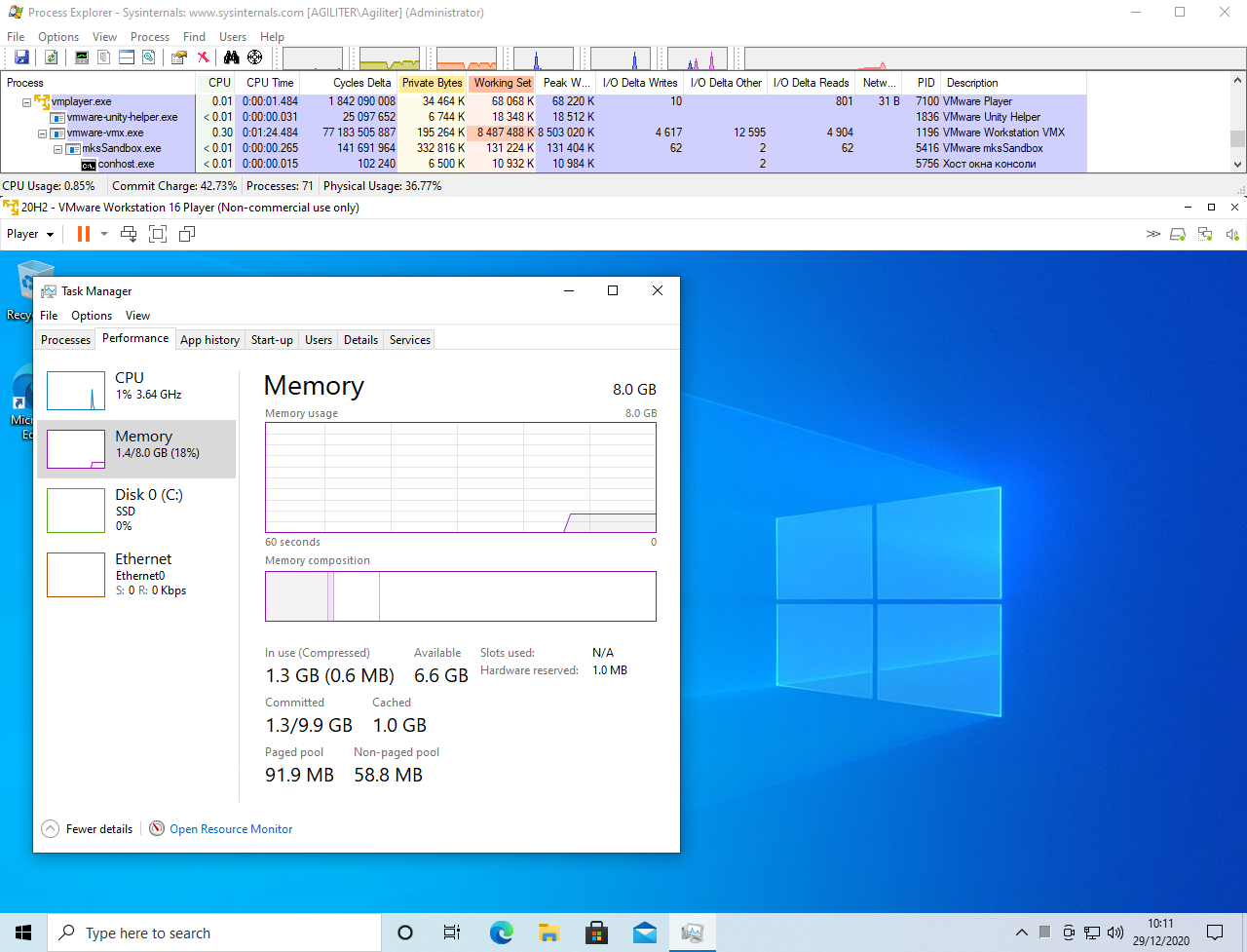Open Microsoft Store from guest taskbar
This screenshot has height=952, width=1247.
click(x=596, y=933)
